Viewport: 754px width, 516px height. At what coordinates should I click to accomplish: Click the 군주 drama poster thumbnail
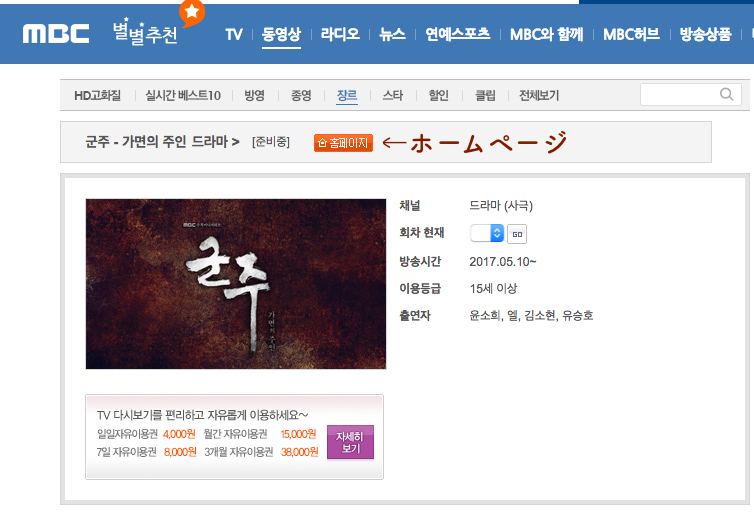point(236,284)
